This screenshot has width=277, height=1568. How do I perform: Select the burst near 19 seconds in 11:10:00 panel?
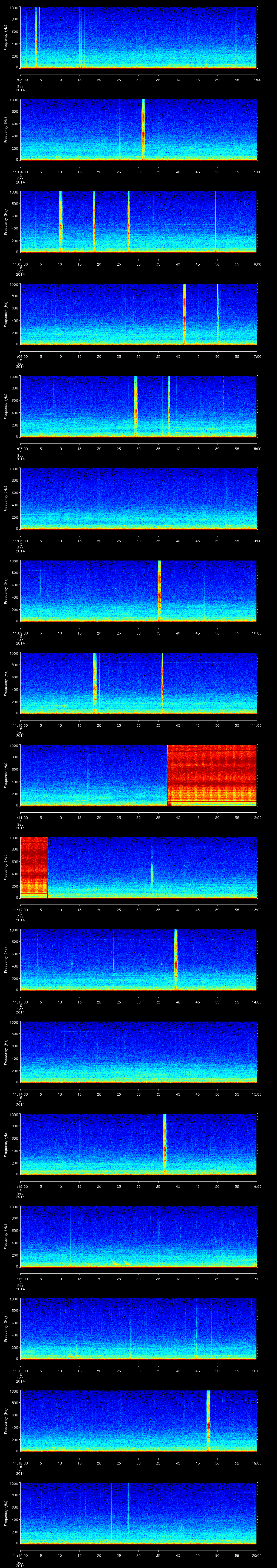coord(95,682)
